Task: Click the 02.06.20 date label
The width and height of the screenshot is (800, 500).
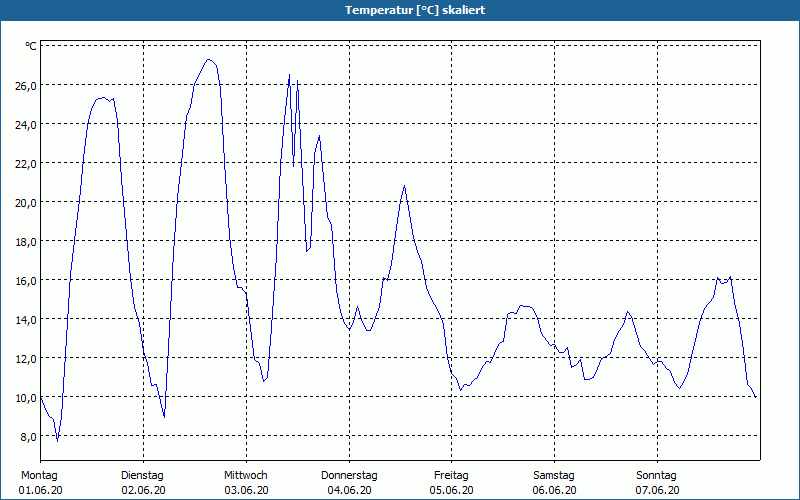Action: coord(143,490)
